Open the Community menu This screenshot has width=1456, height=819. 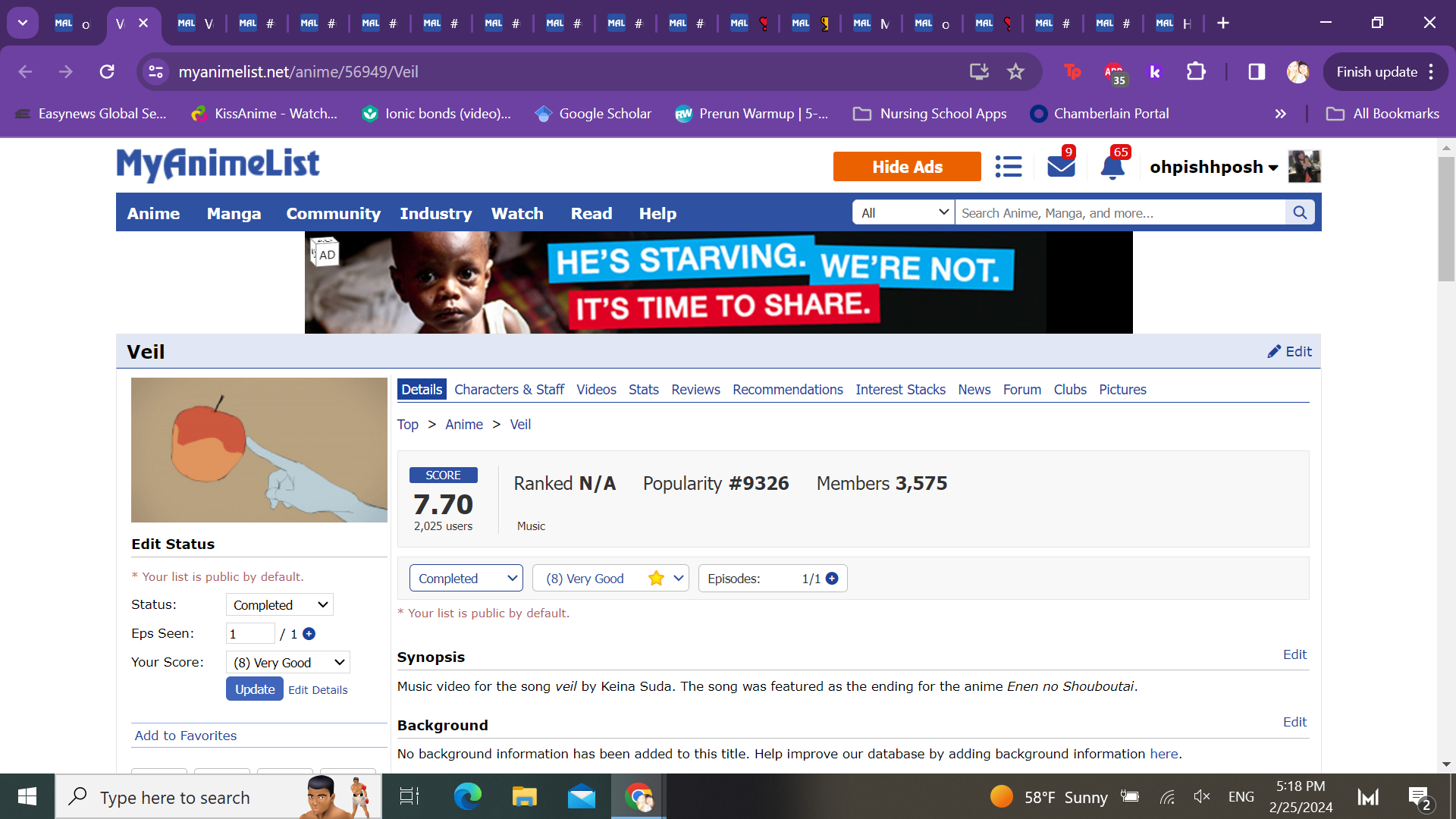(334, 214)
